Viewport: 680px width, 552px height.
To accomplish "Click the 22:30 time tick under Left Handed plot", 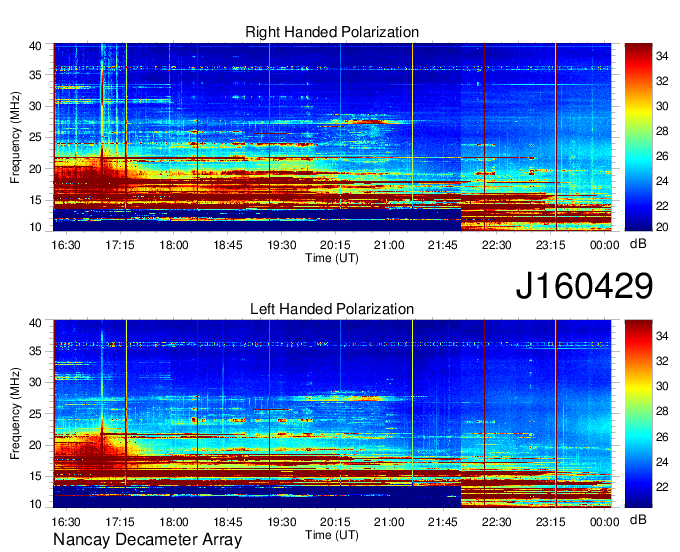I will tap(497, 522).
